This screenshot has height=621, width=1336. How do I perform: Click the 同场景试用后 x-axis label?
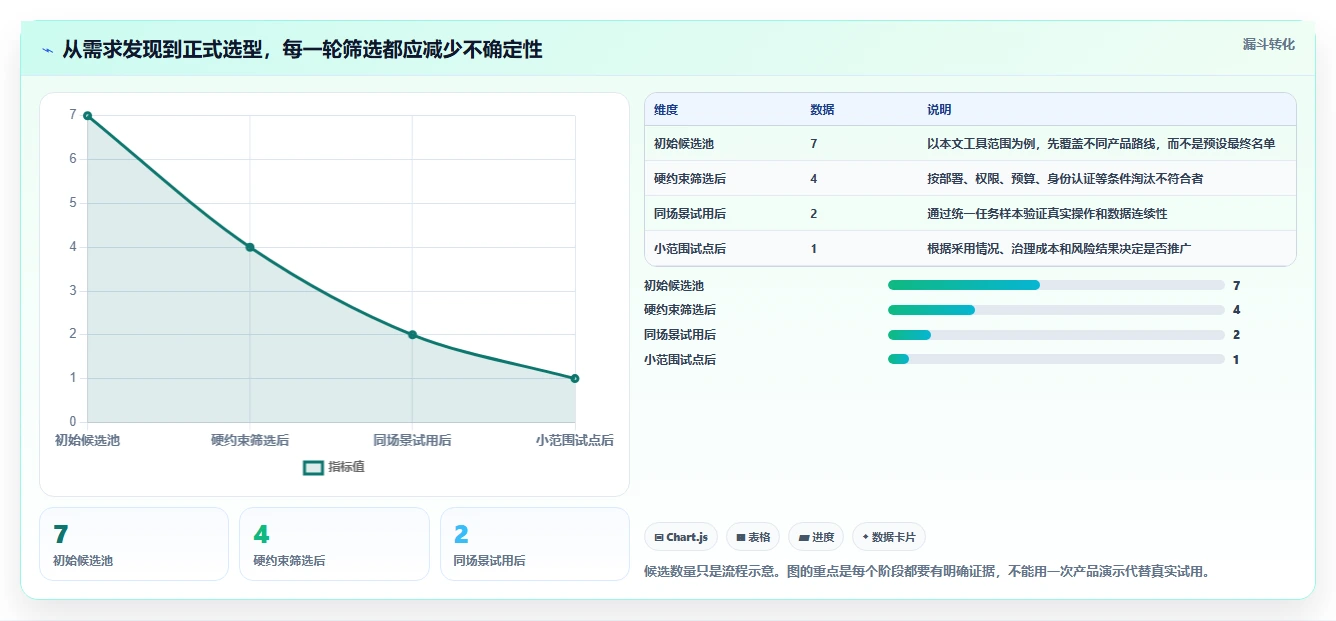[x=412, y=440]
